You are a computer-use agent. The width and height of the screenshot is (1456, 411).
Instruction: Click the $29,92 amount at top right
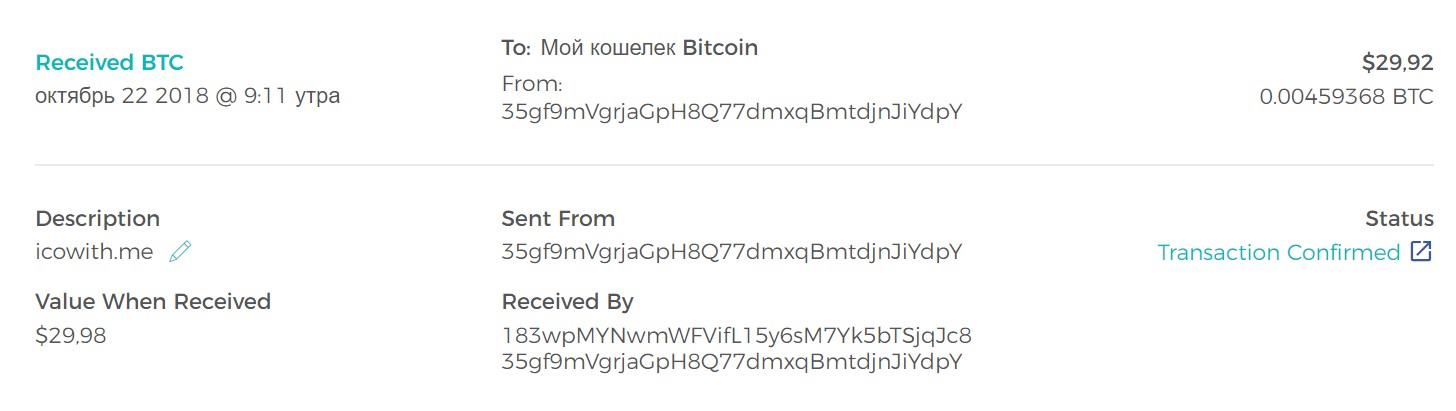[x=1397, y=64]
